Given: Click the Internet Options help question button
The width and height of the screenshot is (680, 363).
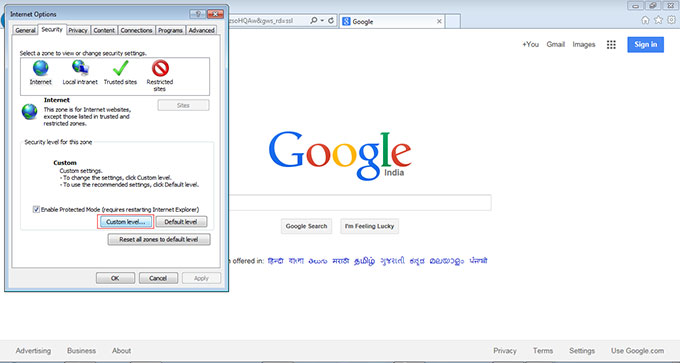Looking at the screenshot, I should (x=198, y=14).
